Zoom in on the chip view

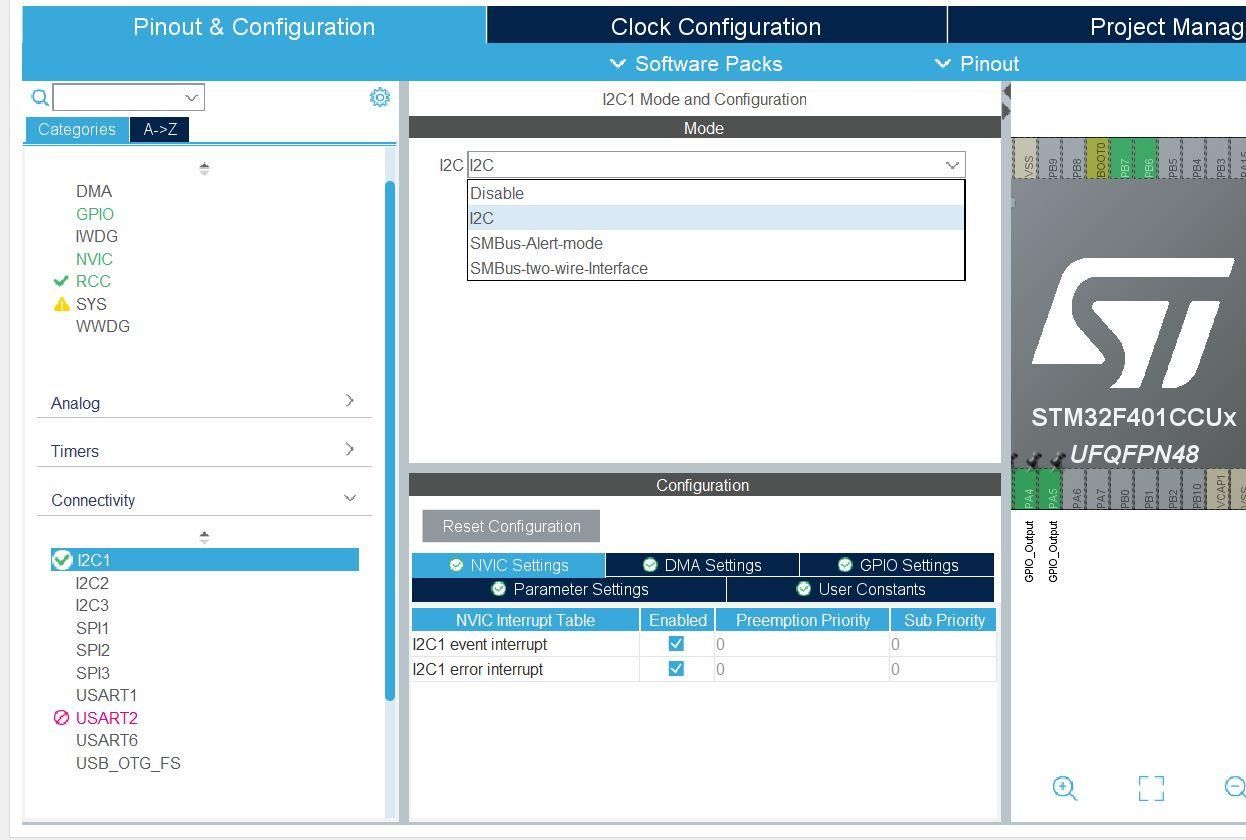point(1064,789)
